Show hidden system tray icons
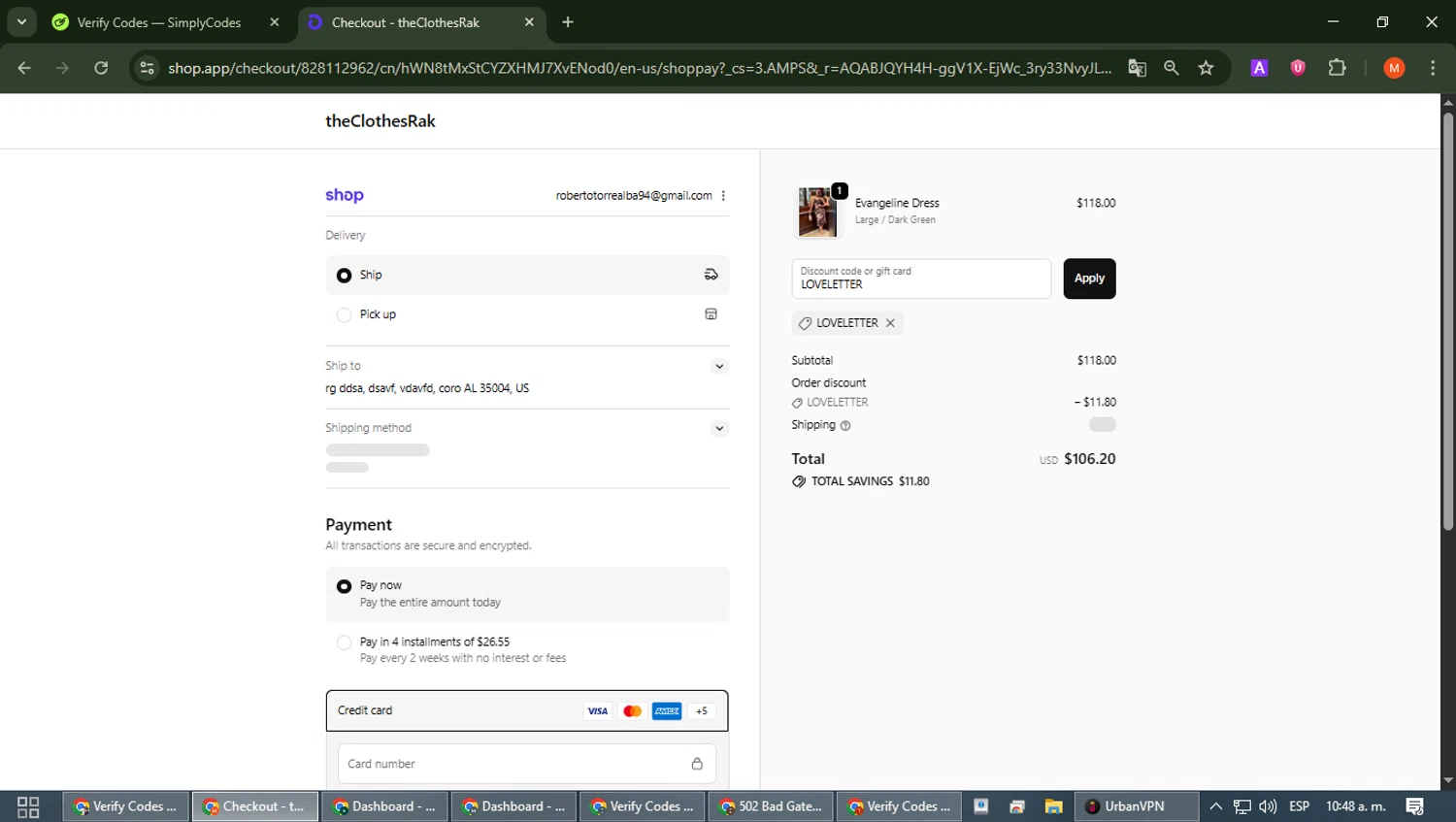 click(x=1215, y=806)
